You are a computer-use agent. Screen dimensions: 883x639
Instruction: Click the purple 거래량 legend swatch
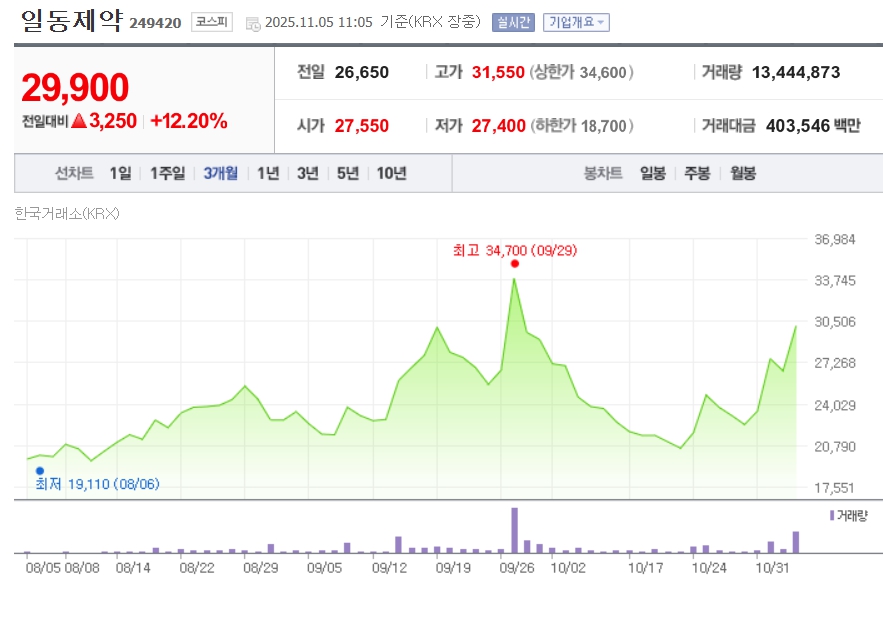coord(831,515)
